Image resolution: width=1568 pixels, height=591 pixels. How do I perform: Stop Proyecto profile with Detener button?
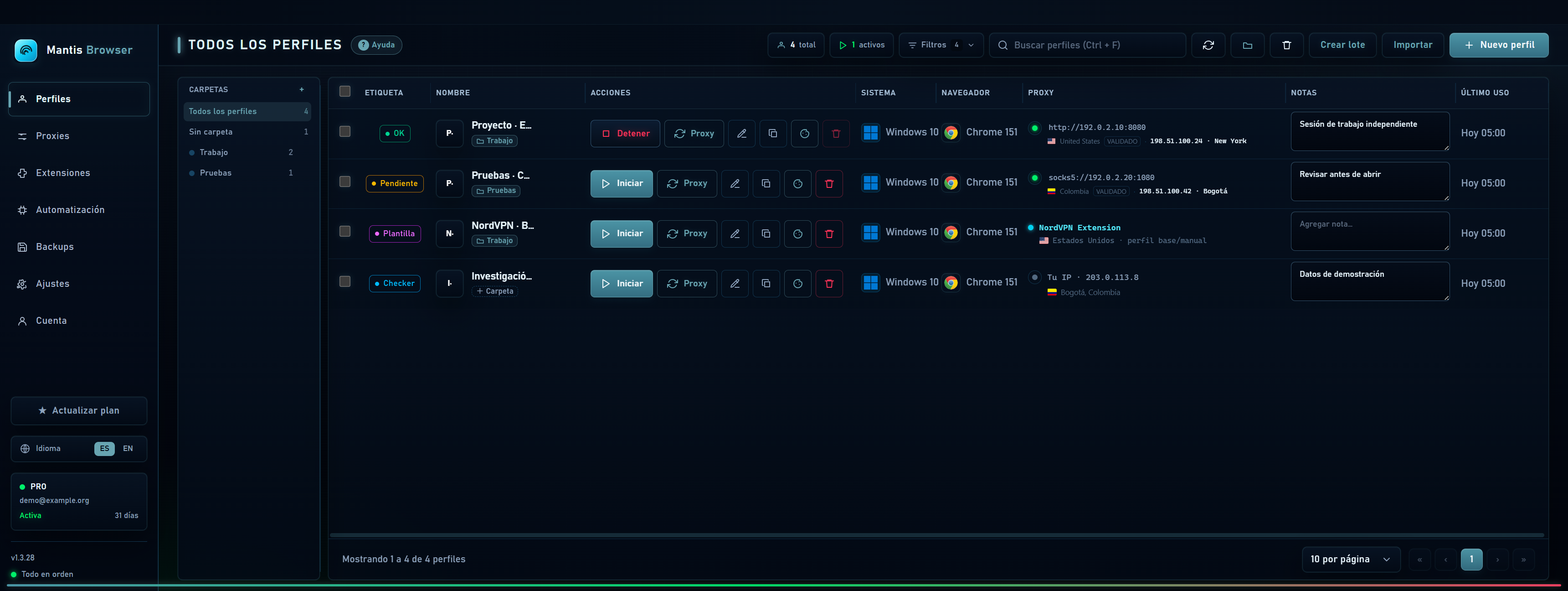pos(625,134)
